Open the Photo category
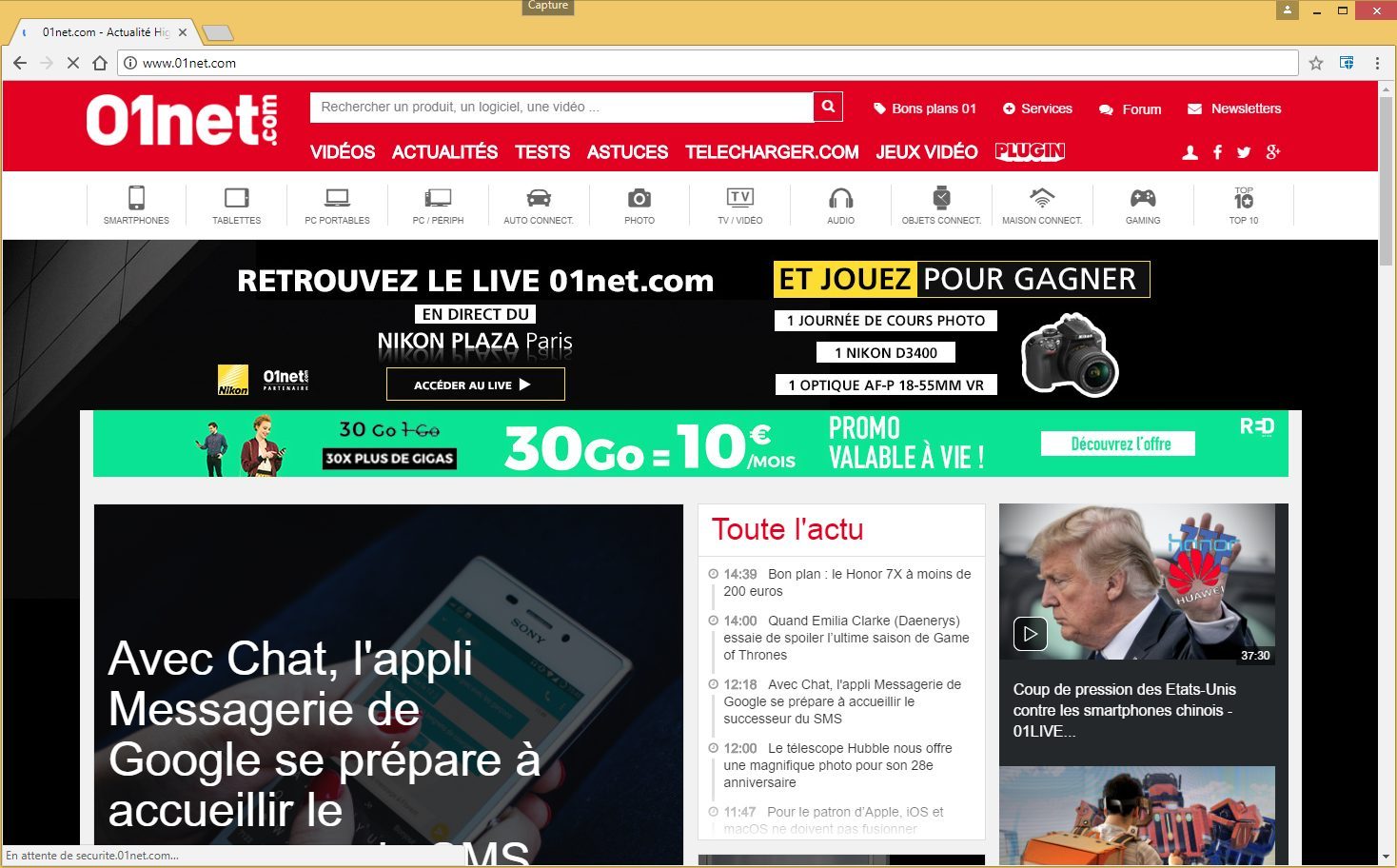Image resolution: width=1397 pixels, height=868 pixels. click(x=639, y=205)
